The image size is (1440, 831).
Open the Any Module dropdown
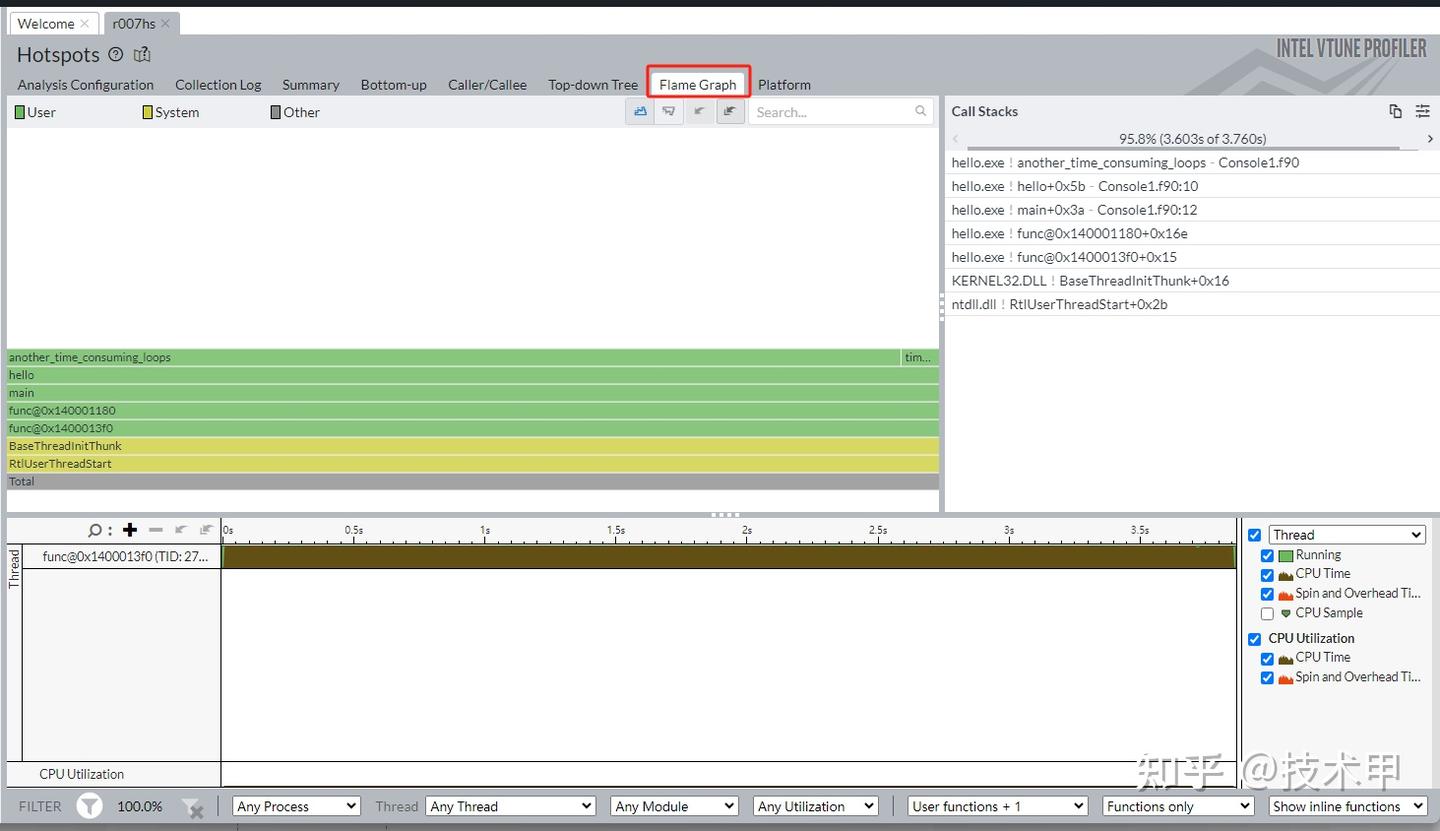[673, 805]
